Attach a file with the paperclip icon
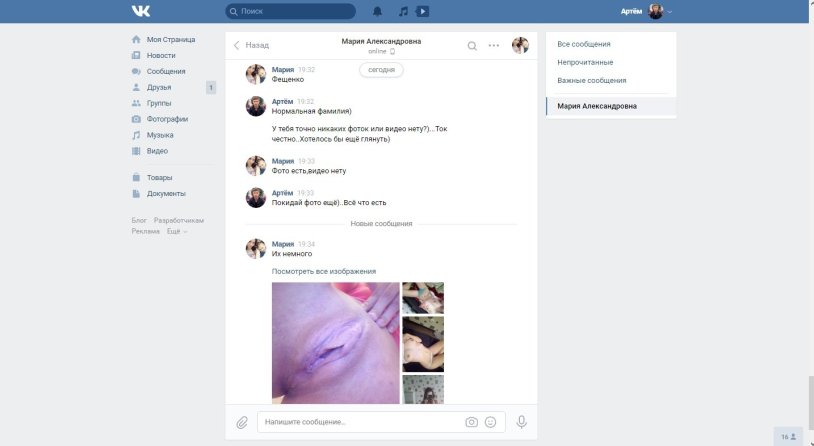Image resolution: width=814 pixels, height=446 pixels. click(x=242, y=422)
